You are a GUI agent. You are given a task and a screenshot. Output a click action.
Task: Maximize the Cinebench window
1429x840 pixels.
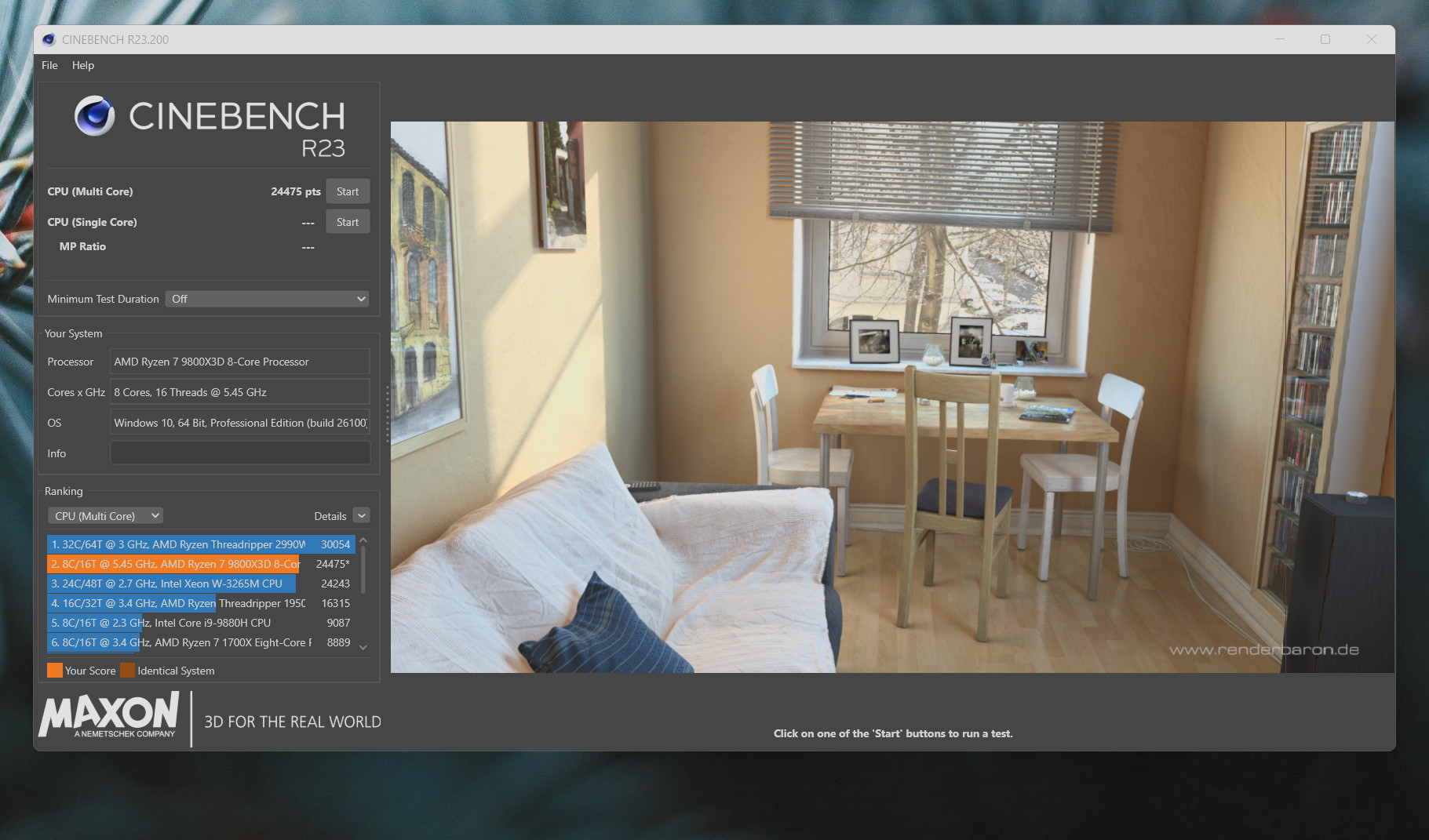click(1325, 39)
